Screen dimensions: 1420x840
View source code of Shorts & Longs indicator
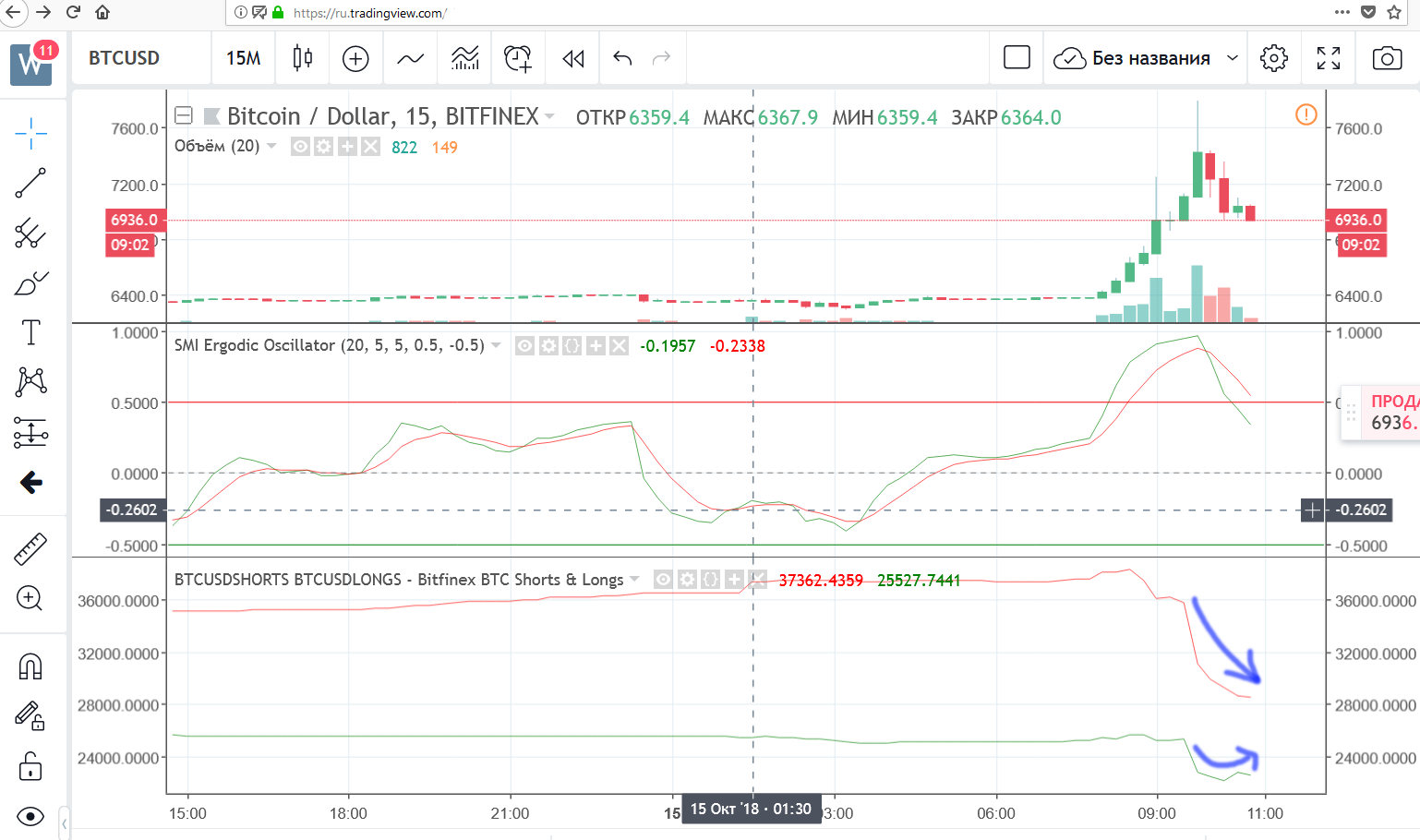710,580
